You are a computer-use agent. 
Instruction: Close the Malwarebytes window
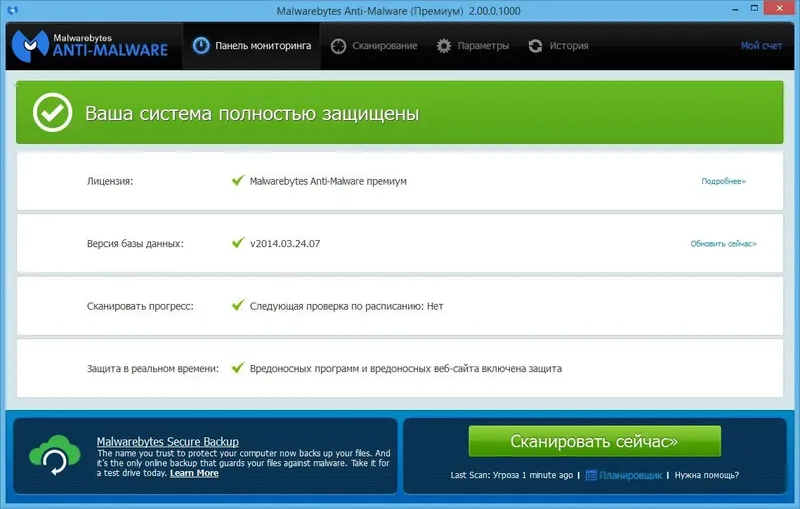pos(780,8)
